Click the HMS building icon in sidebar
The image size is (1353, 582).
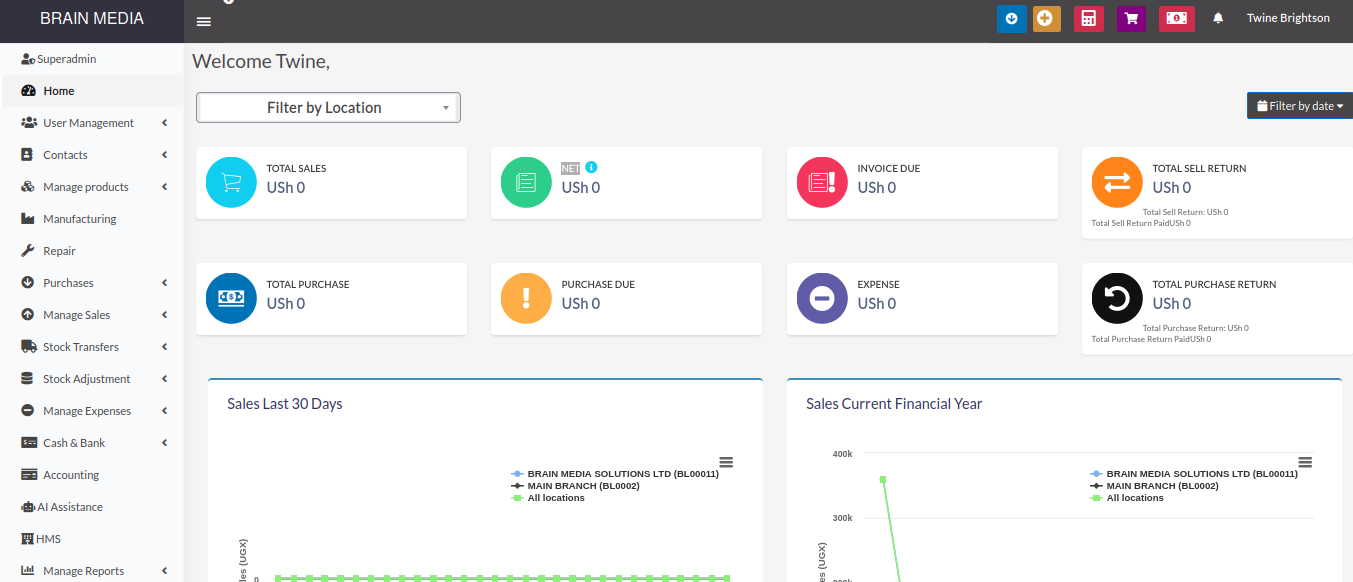click(x=28, y=539)
